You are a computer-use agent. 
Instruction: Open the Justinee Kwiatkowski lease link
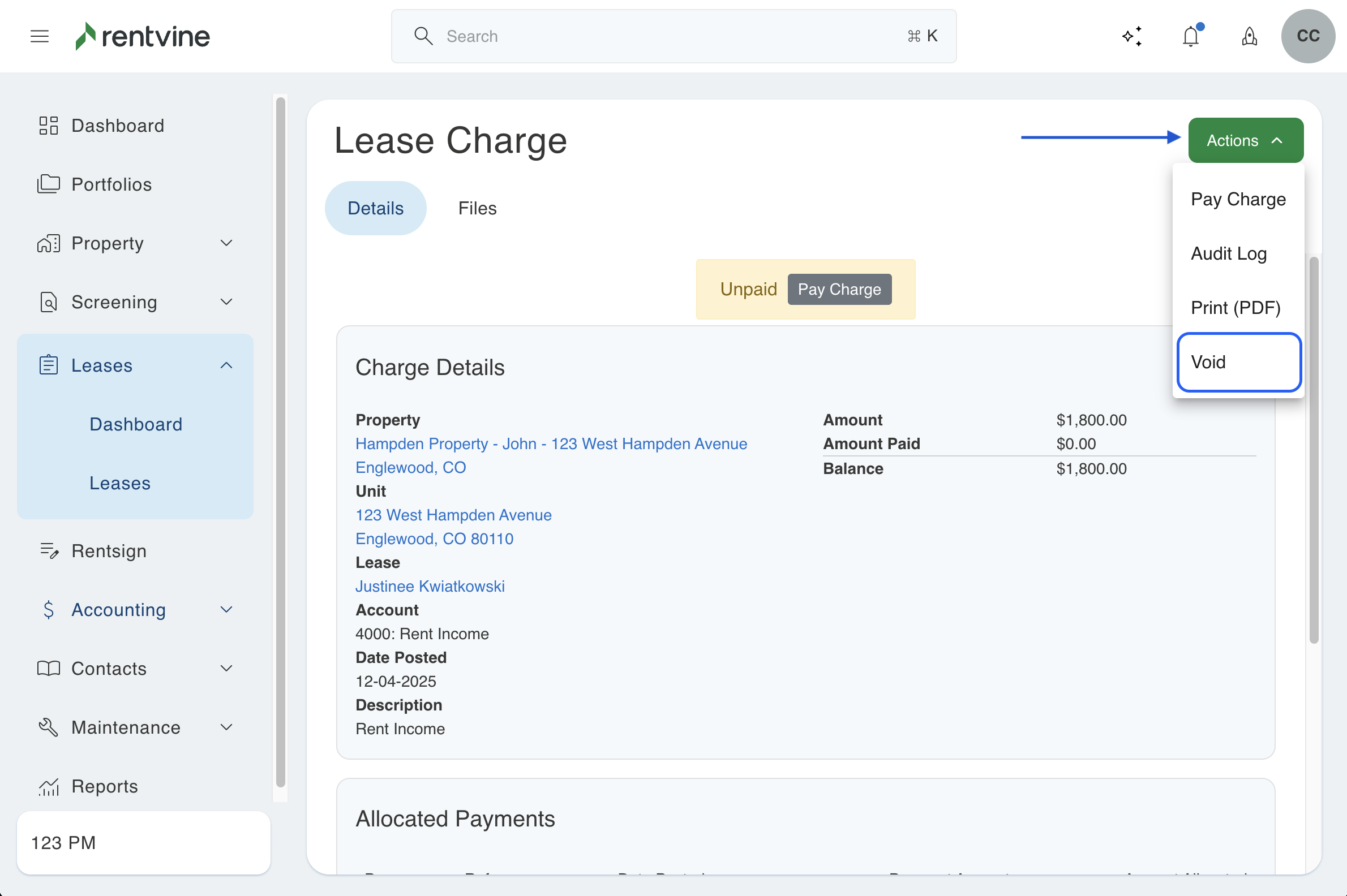coord(430,586)
